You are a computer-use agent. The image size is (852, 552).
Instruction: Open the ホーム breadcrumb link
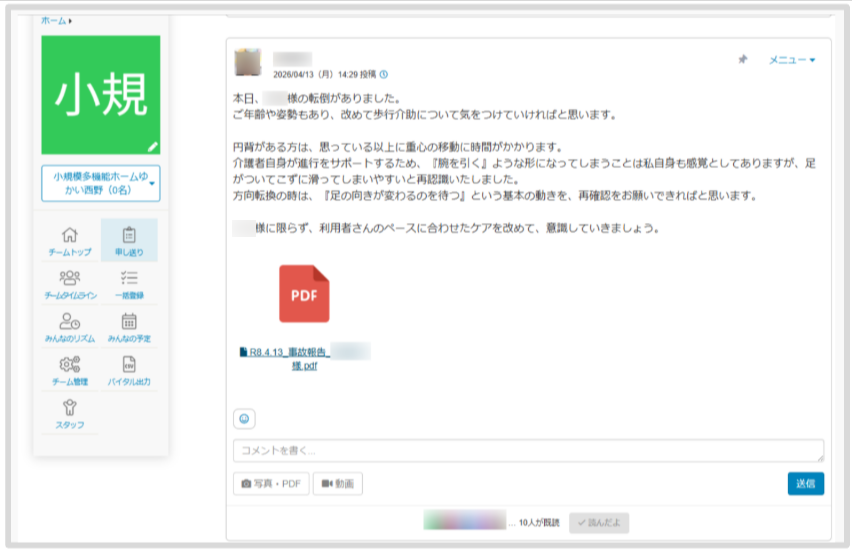pyautogui.click(x=54, y=21)
